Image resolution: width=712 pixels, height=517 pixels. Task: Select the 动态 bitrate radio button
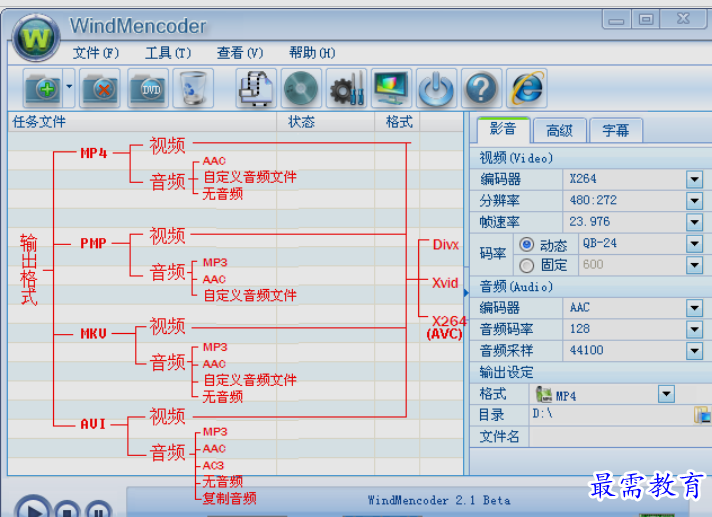click(x=526, y=245)
